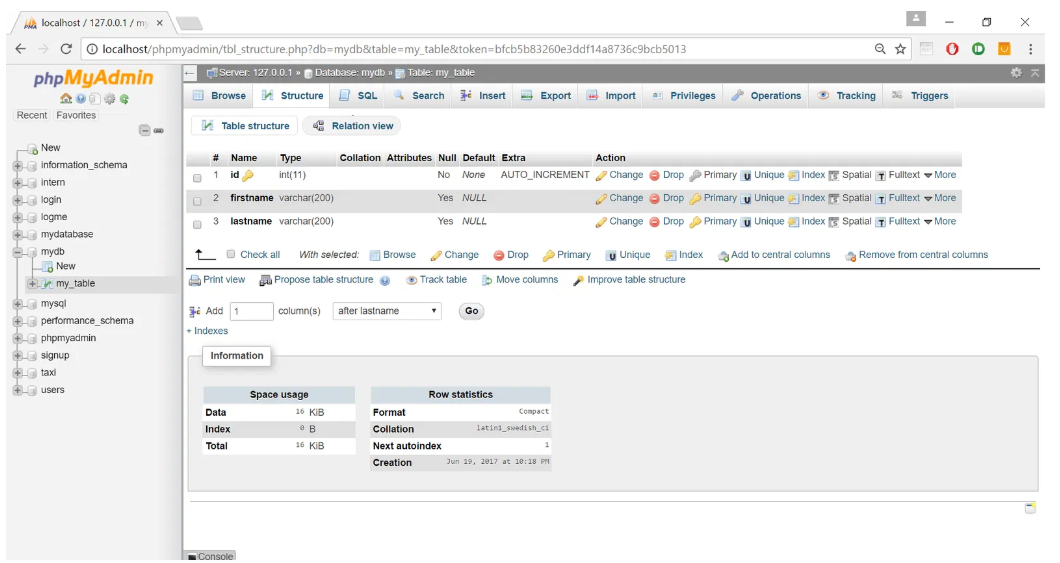1060x563 pixels.
Task: Click the red Drop icon for lastname
Action: [x=655, y=222]
